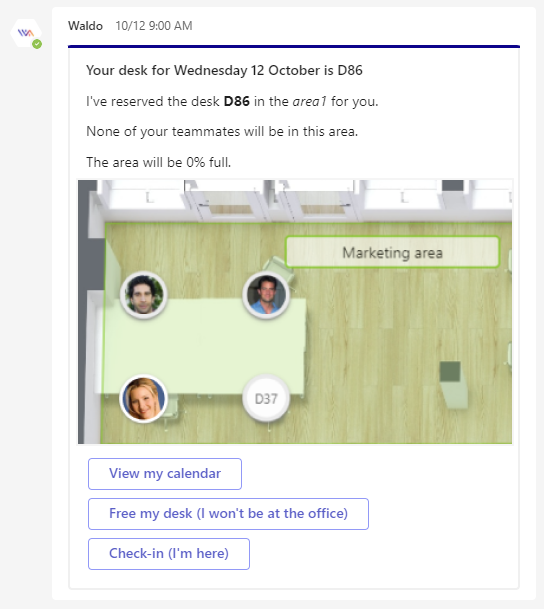The height and width of the screenshot is (610, 544).
Task: Select the D37 free desk marker
Action: click(x=266, y=399)
